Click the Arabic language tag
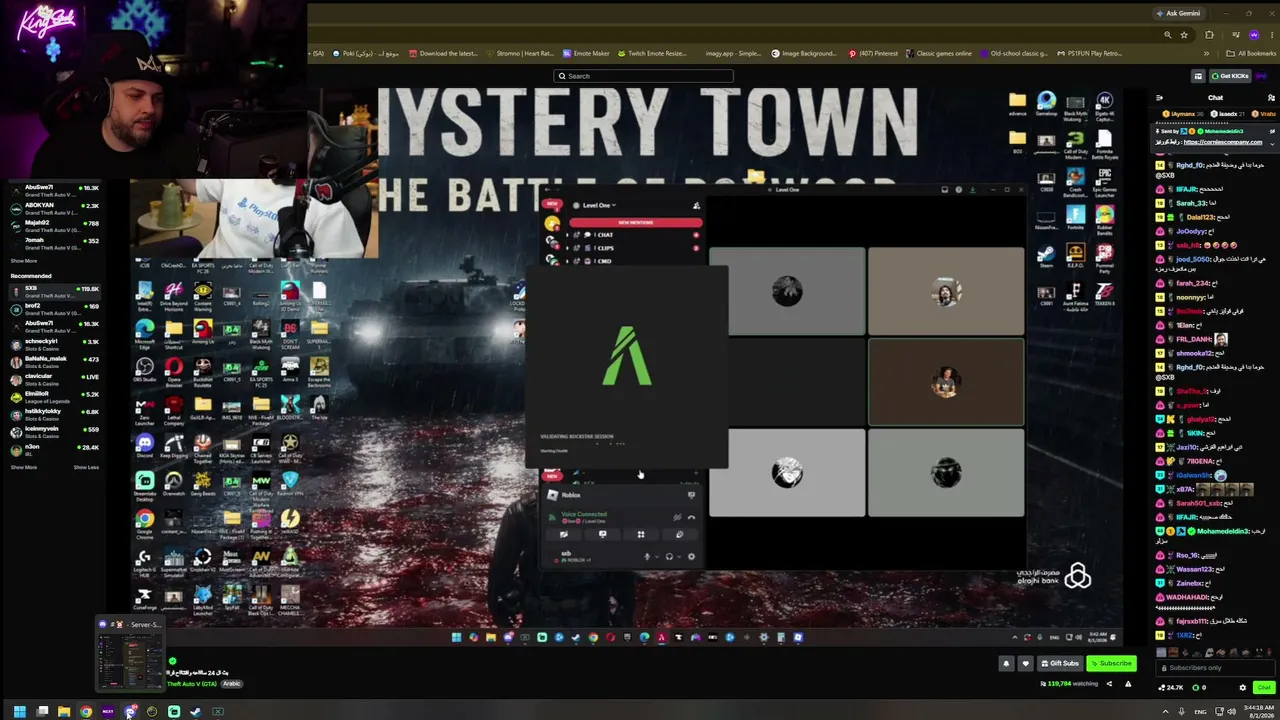The width and height of the screenshot is (1280, 720). [232, 684]
